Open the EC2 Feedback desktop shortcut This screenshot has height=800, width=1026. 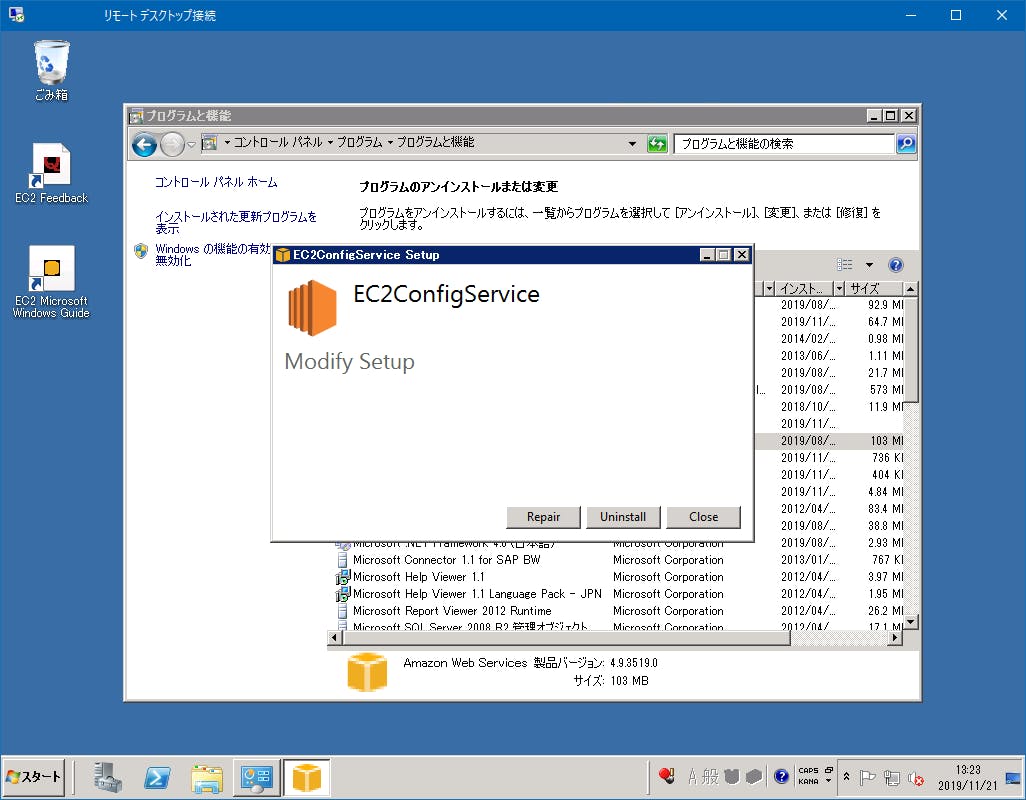(51, 173)
